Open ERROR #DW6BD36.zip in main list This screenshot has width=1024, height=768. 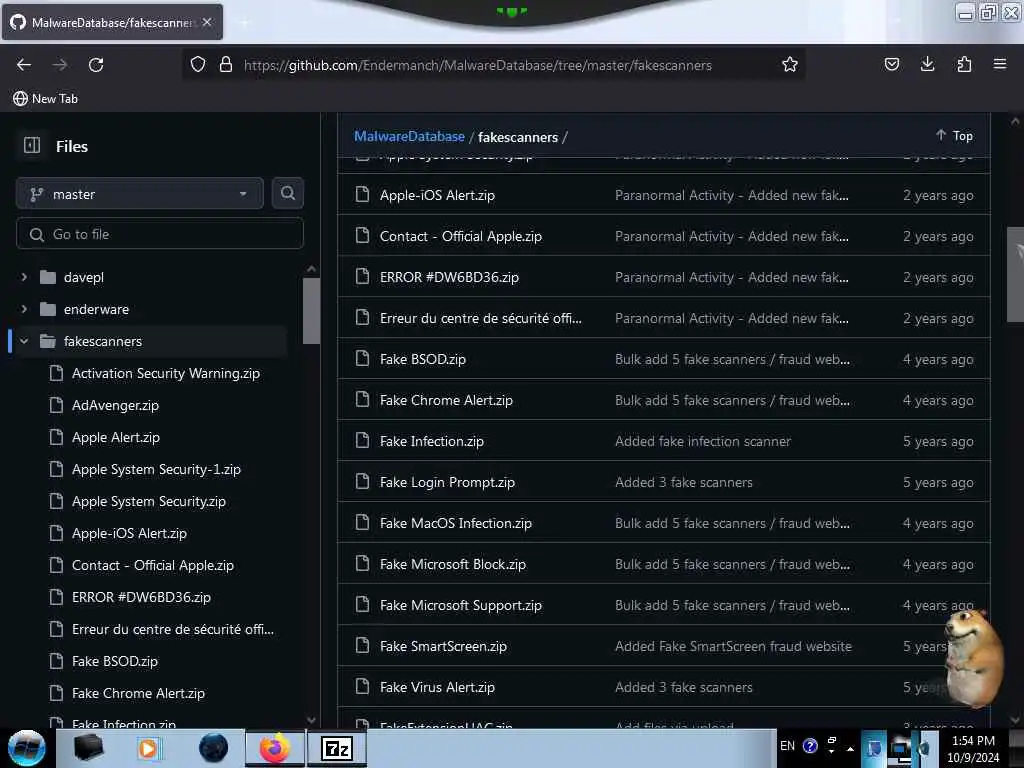pyautogui.click(x=449, y=277)
